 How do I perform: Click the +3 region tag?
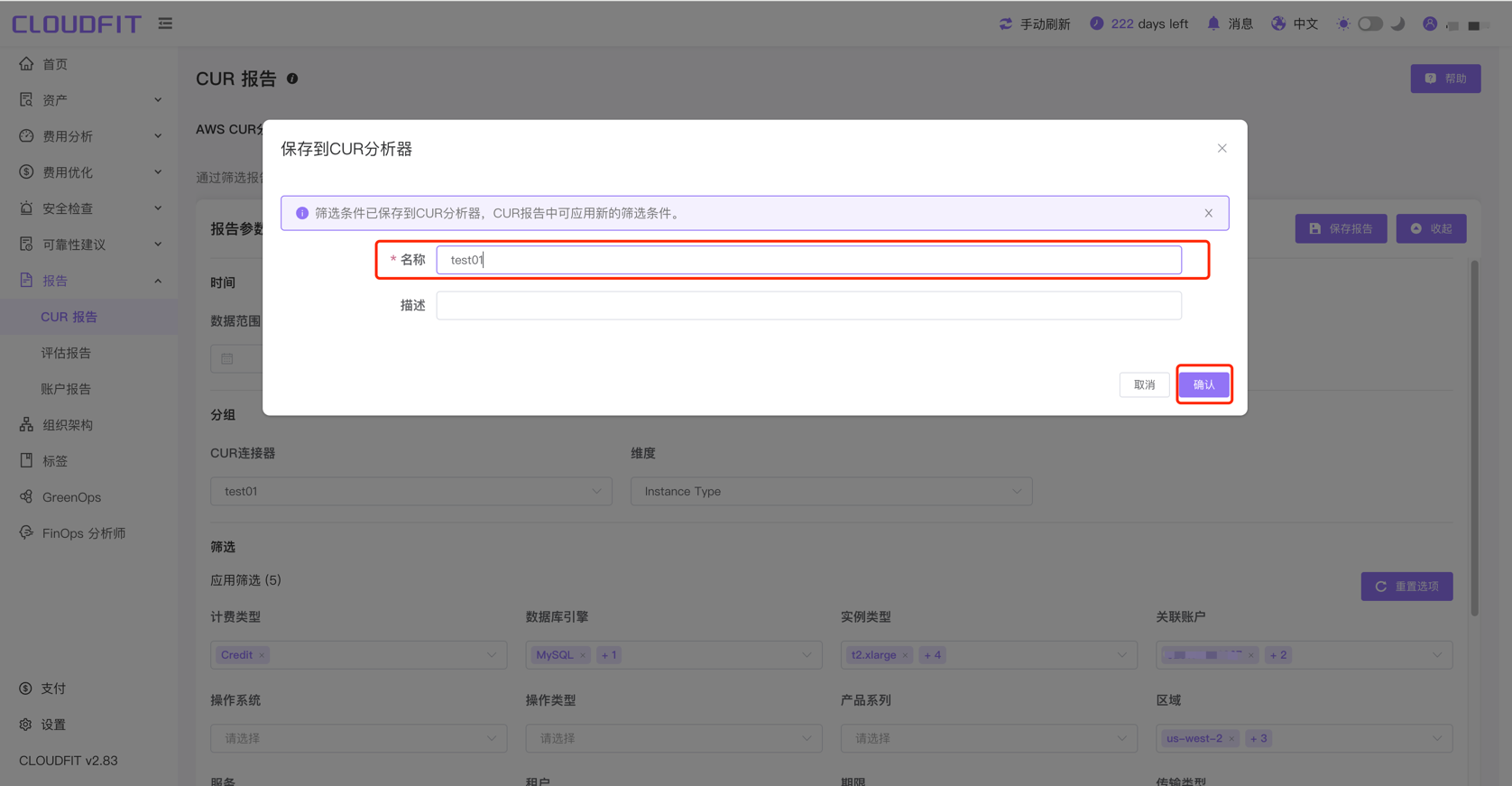tap(1258, 738)
